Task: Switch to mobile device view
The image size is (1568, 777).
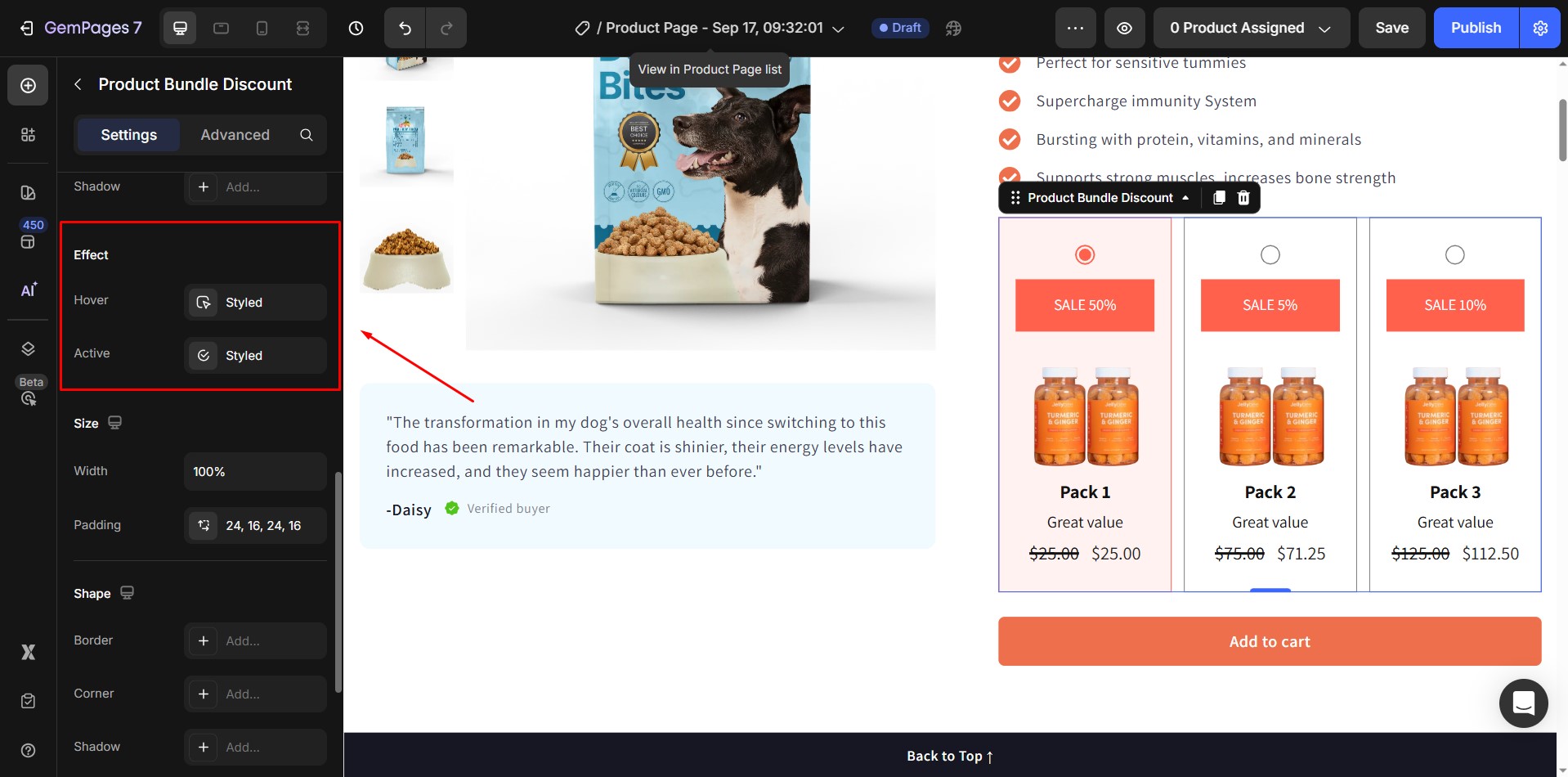Action: [262, 29]
